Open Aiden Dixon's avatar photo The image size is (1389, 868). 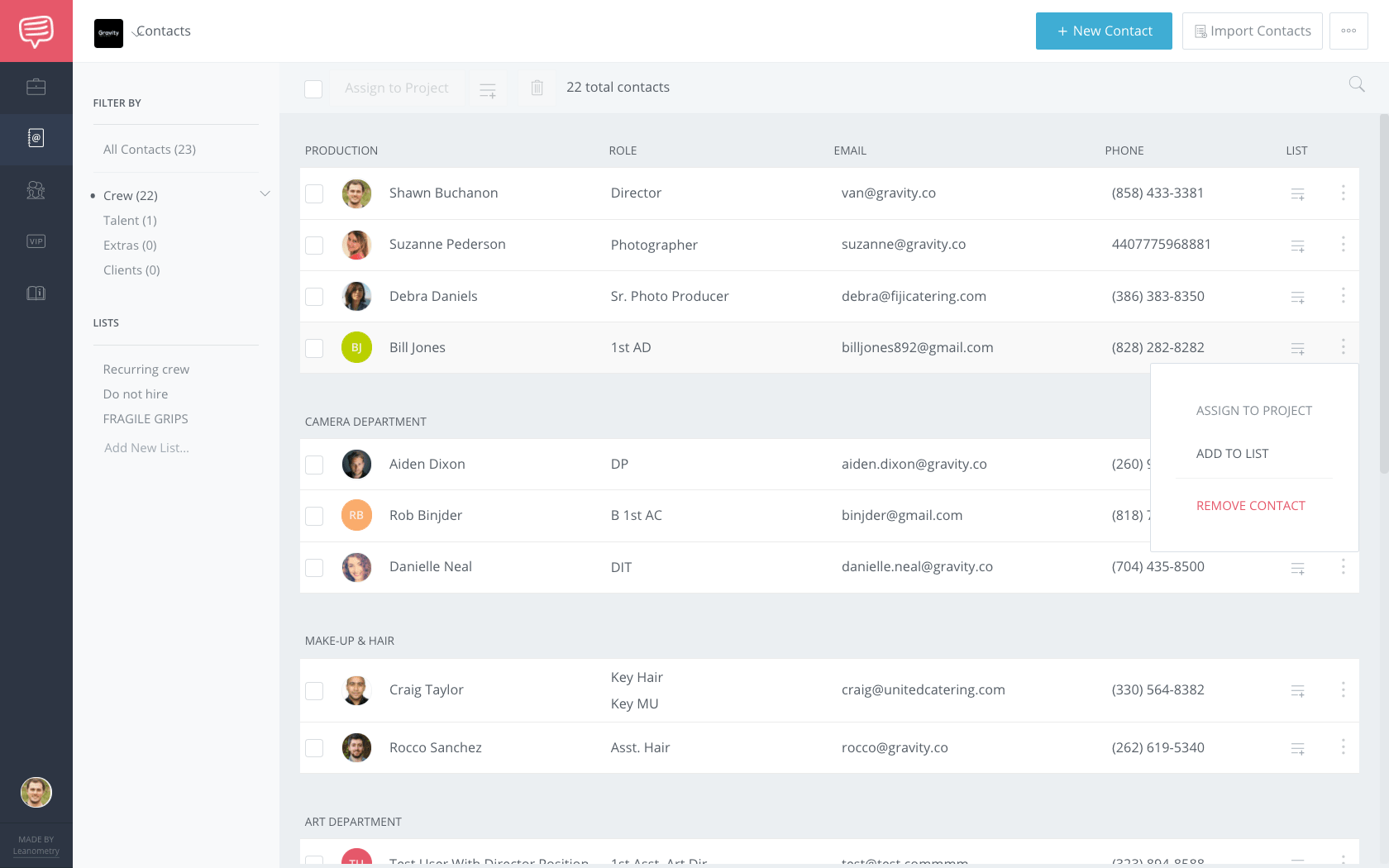click(356, 465)
